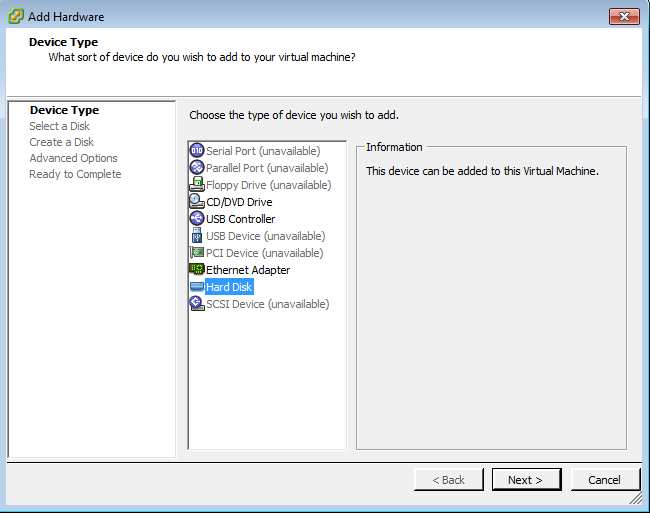Viewport: 650px width, 513px height.
Task: Open the Select a Disk wizard step
Action: tap(60, 126)
